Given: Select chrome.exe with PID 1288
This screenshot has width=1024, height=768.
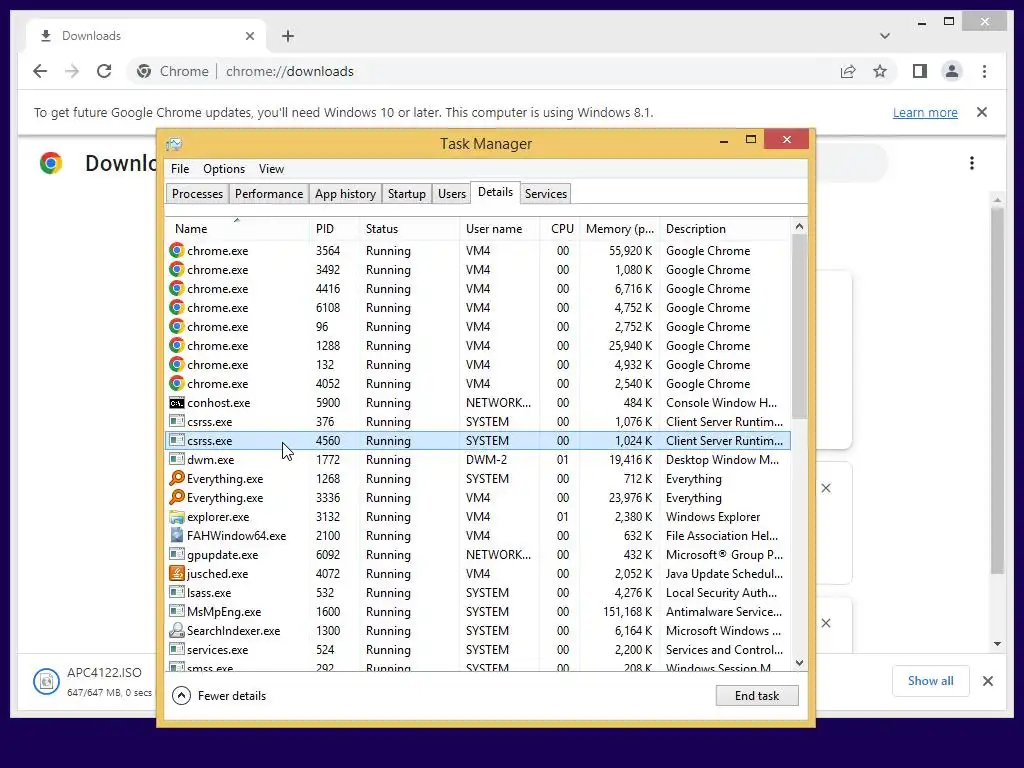Looking at the screenshot, I should tap(478, 346).
